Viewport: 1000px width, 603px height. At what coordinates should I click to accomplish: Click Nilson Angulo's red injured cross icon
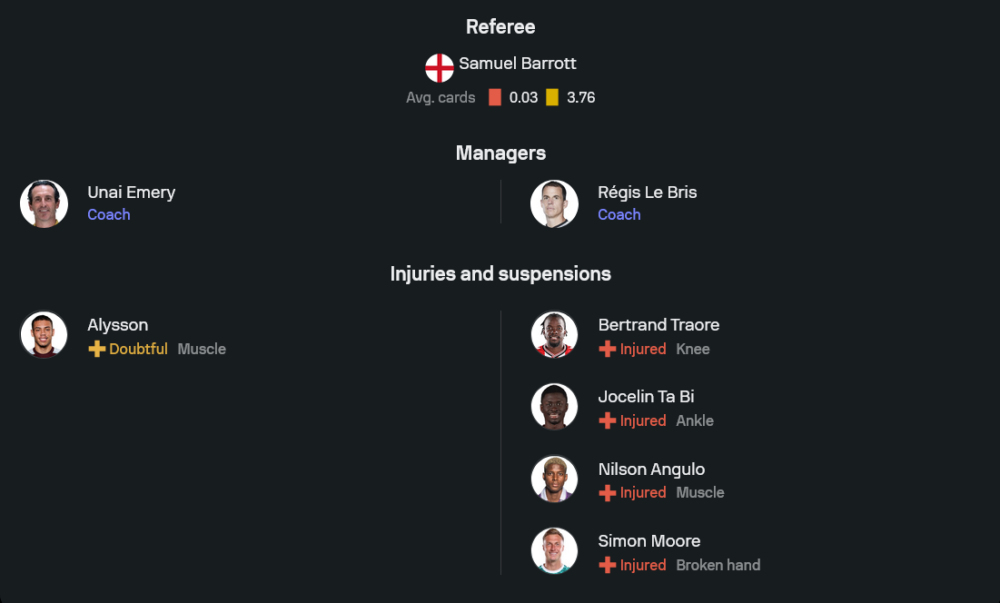point(607,493)
